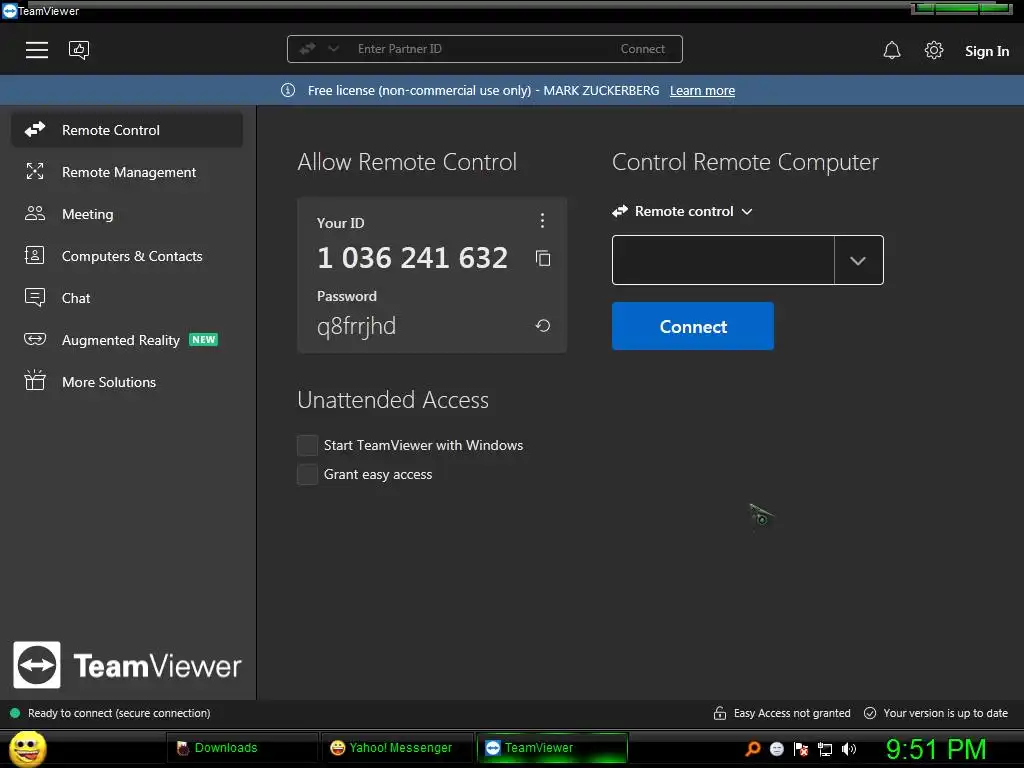Enable Start TeamViewer with Windows checkbox
Image resolution: width=1024 pixels, height=768 pixels.
click(x=308, y=445)
